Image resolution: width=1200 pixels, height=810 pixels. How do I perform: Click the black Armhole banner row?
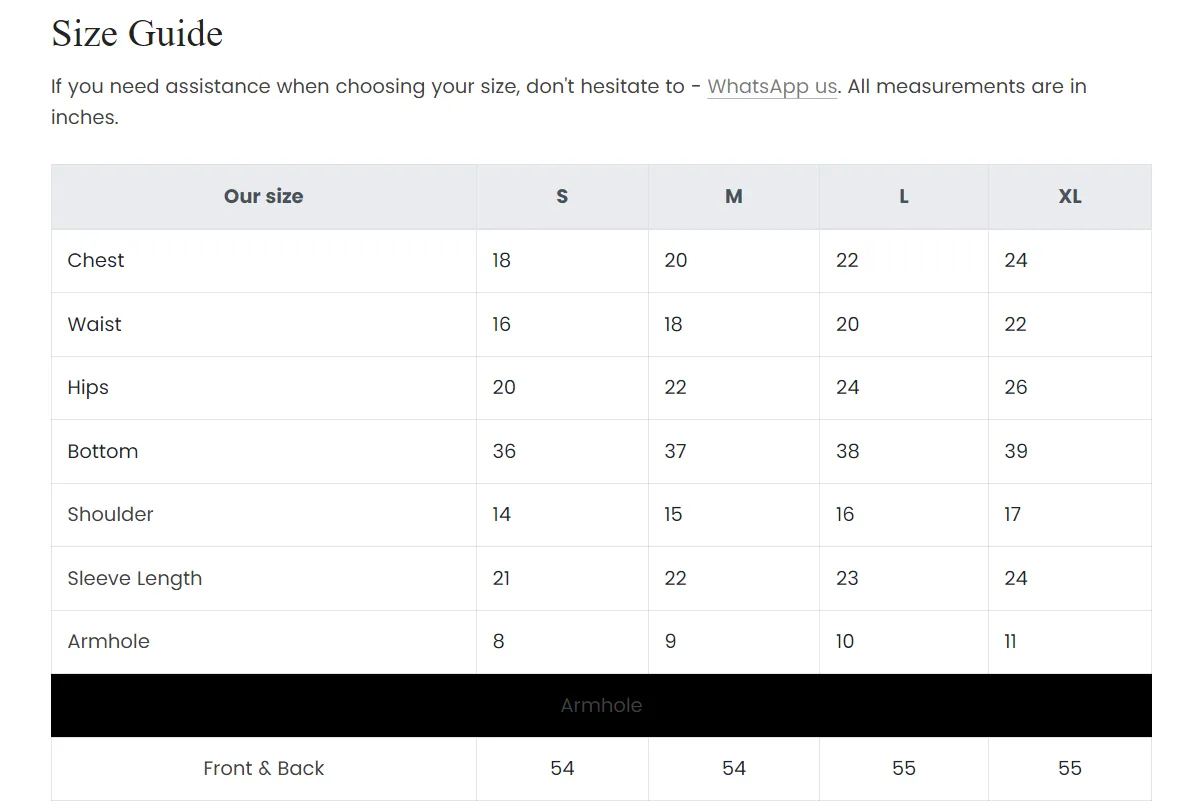pos(601,706)
